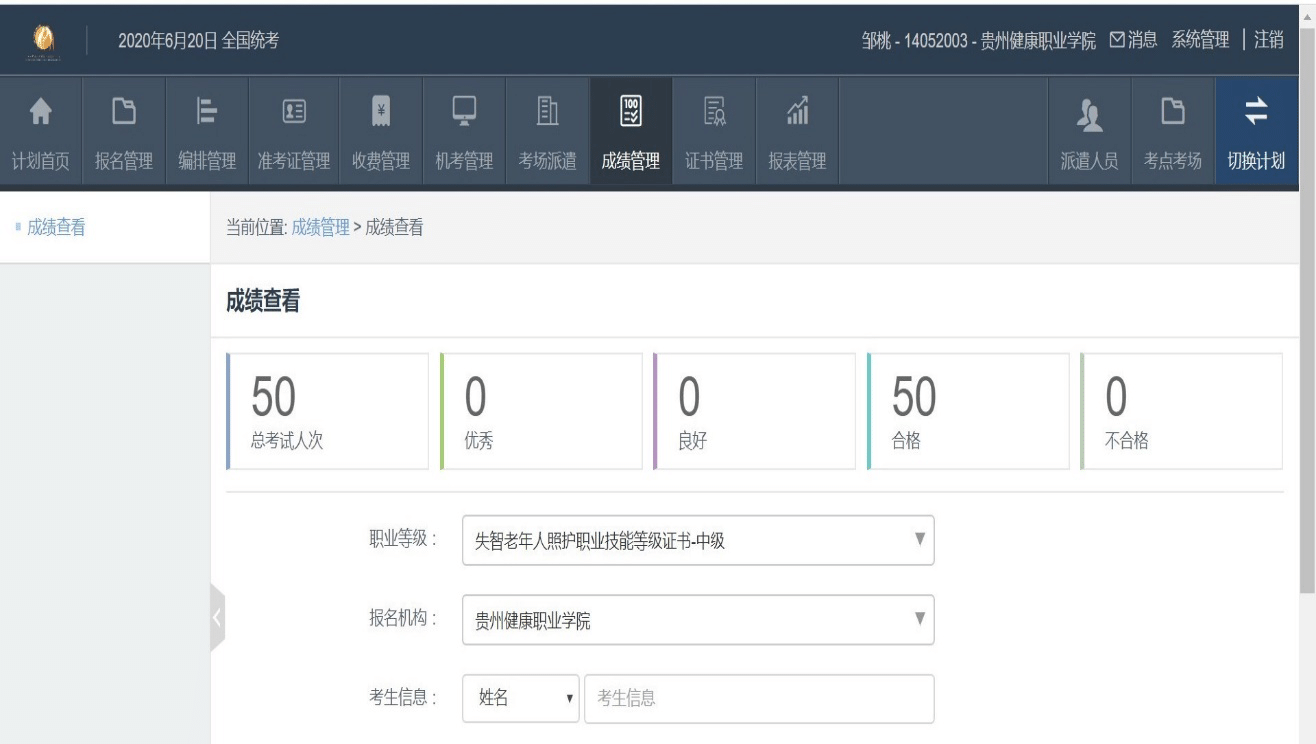The image size is (1316, 744).
Task: Click 派遣人员 personnel icon
Action: [x=1089, y=133]
